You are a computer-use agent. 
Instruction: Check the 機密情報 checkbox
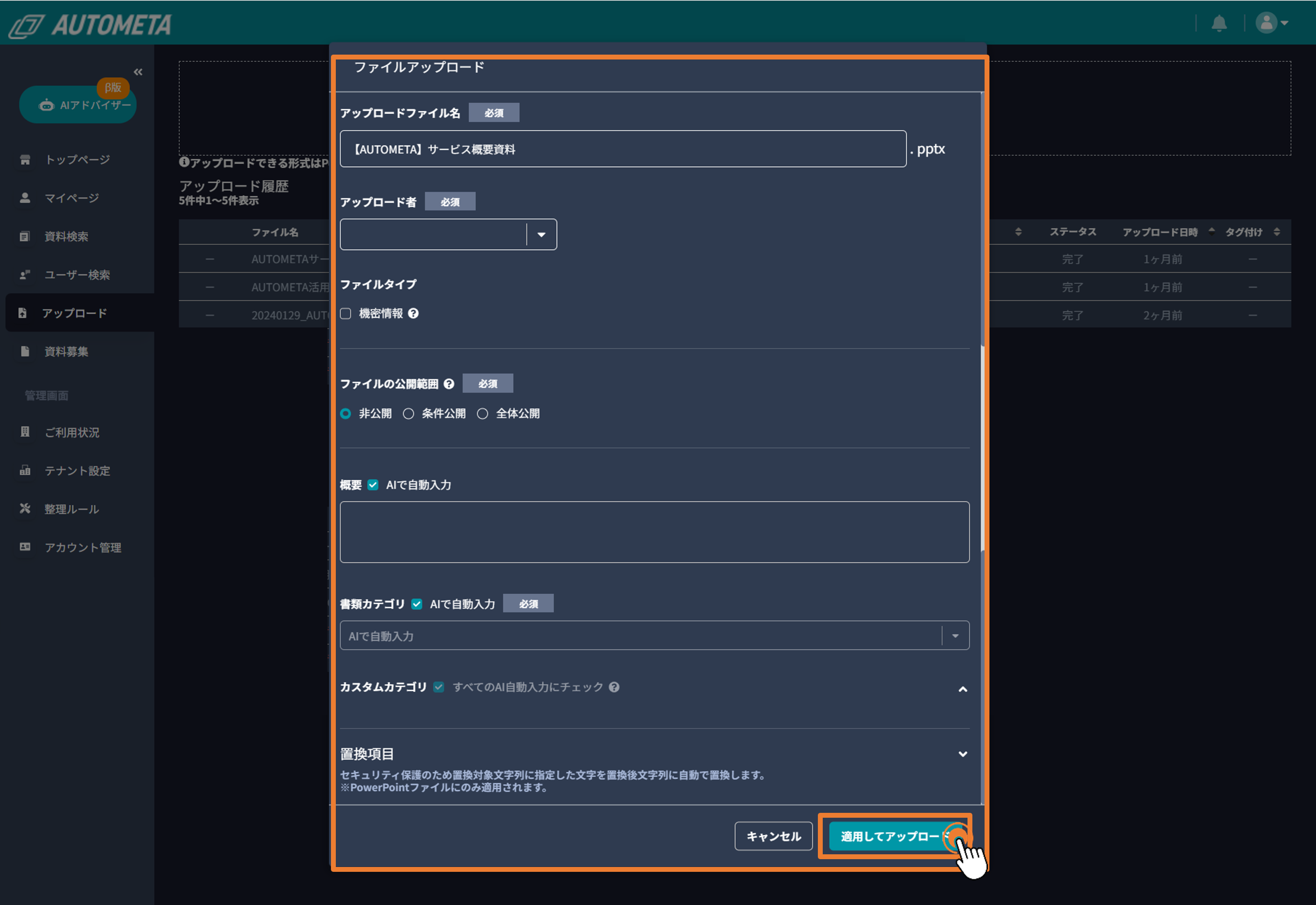346,314
